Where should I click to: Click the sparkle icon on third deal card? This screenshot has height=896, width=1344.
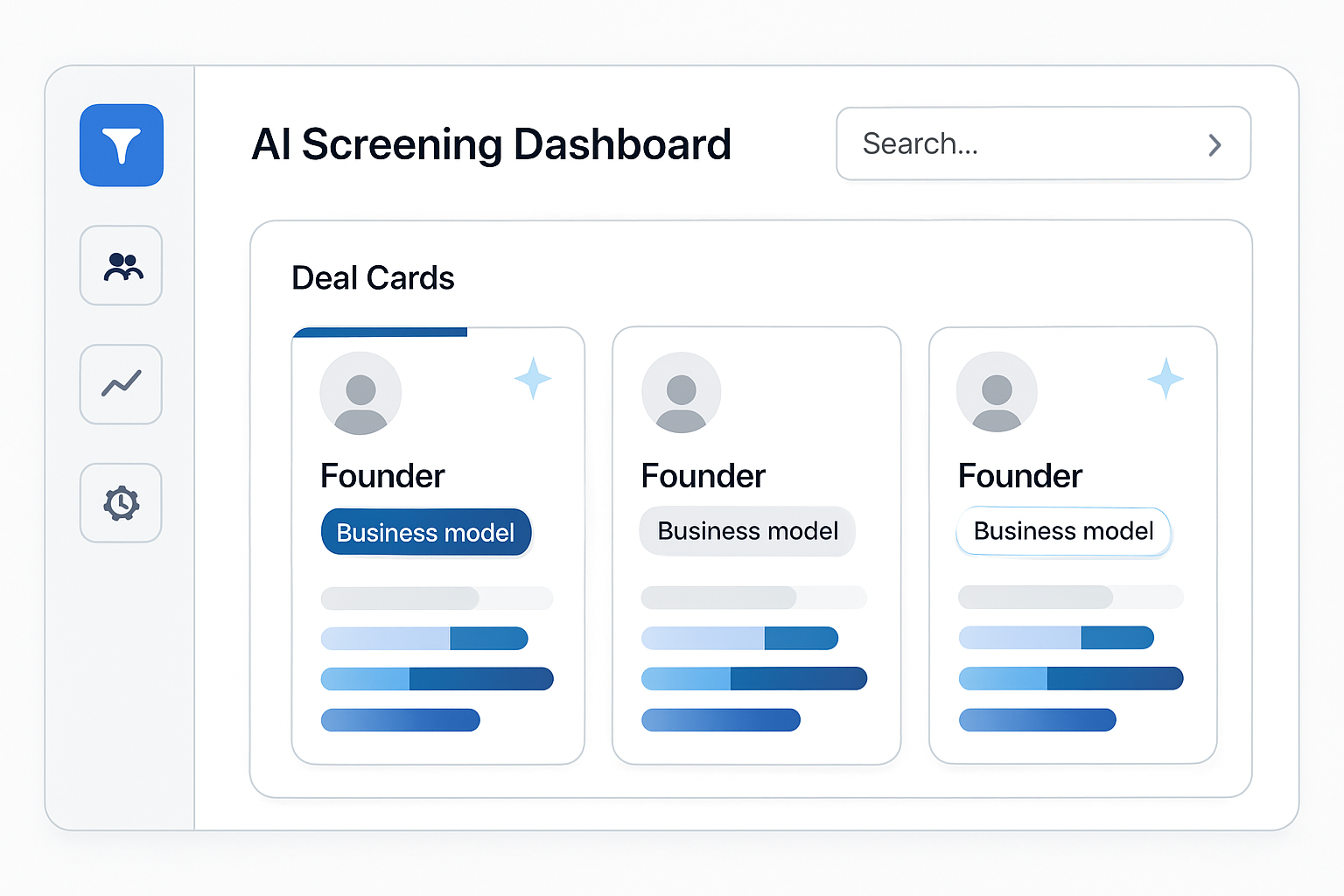click(1165, 378)
